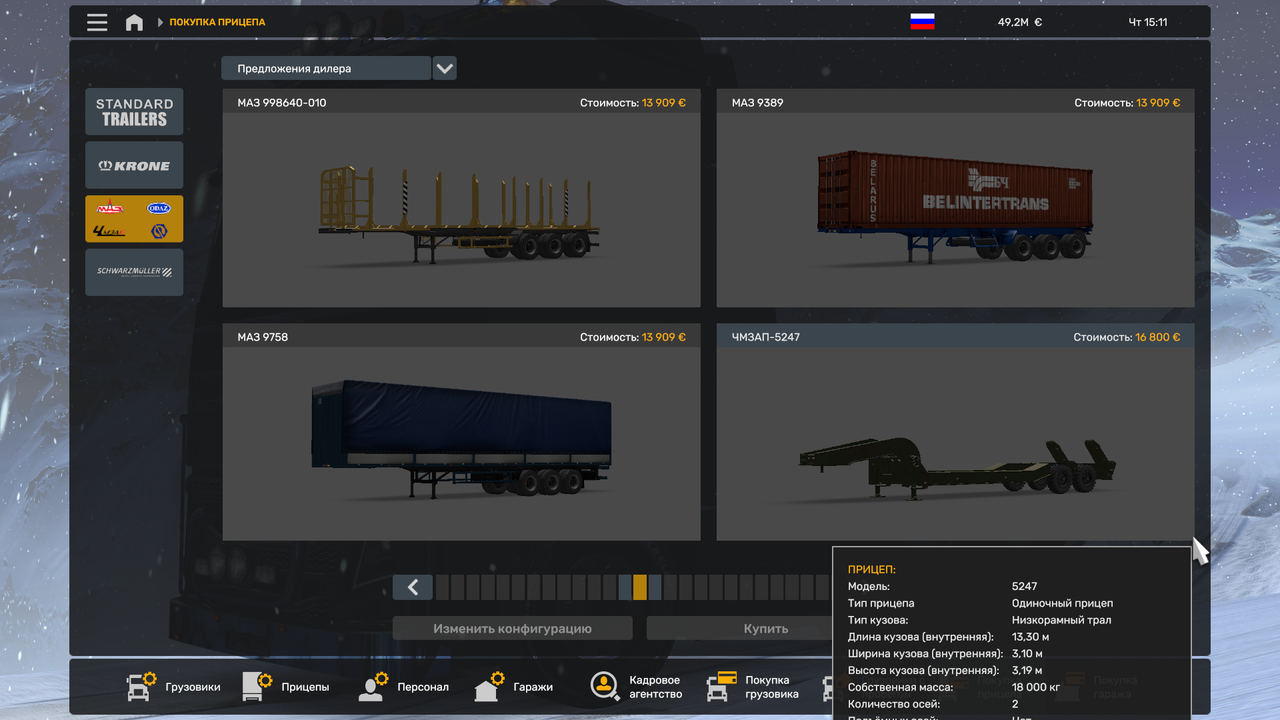
Task: Open Кадровое агентство recruitment icon
Action: (x=604, y=686)
